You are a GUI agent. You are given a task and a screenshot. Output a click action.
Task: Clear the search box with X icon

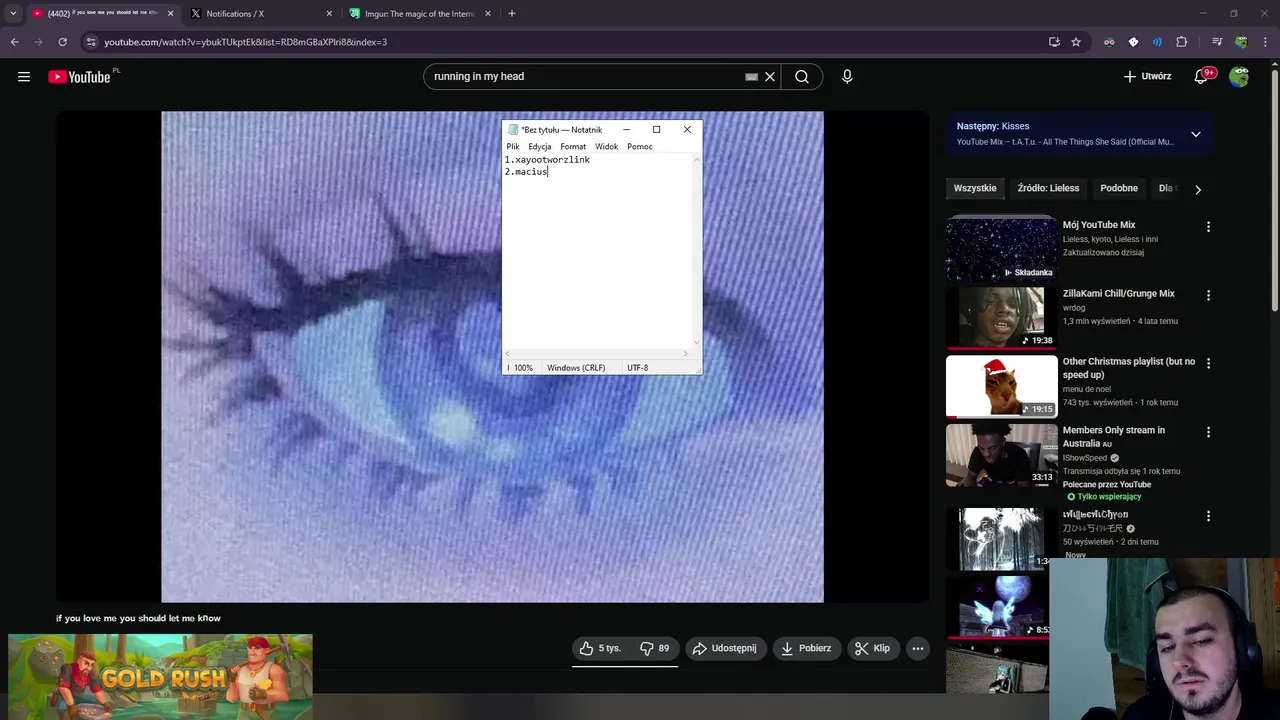[x=770, y=76]
